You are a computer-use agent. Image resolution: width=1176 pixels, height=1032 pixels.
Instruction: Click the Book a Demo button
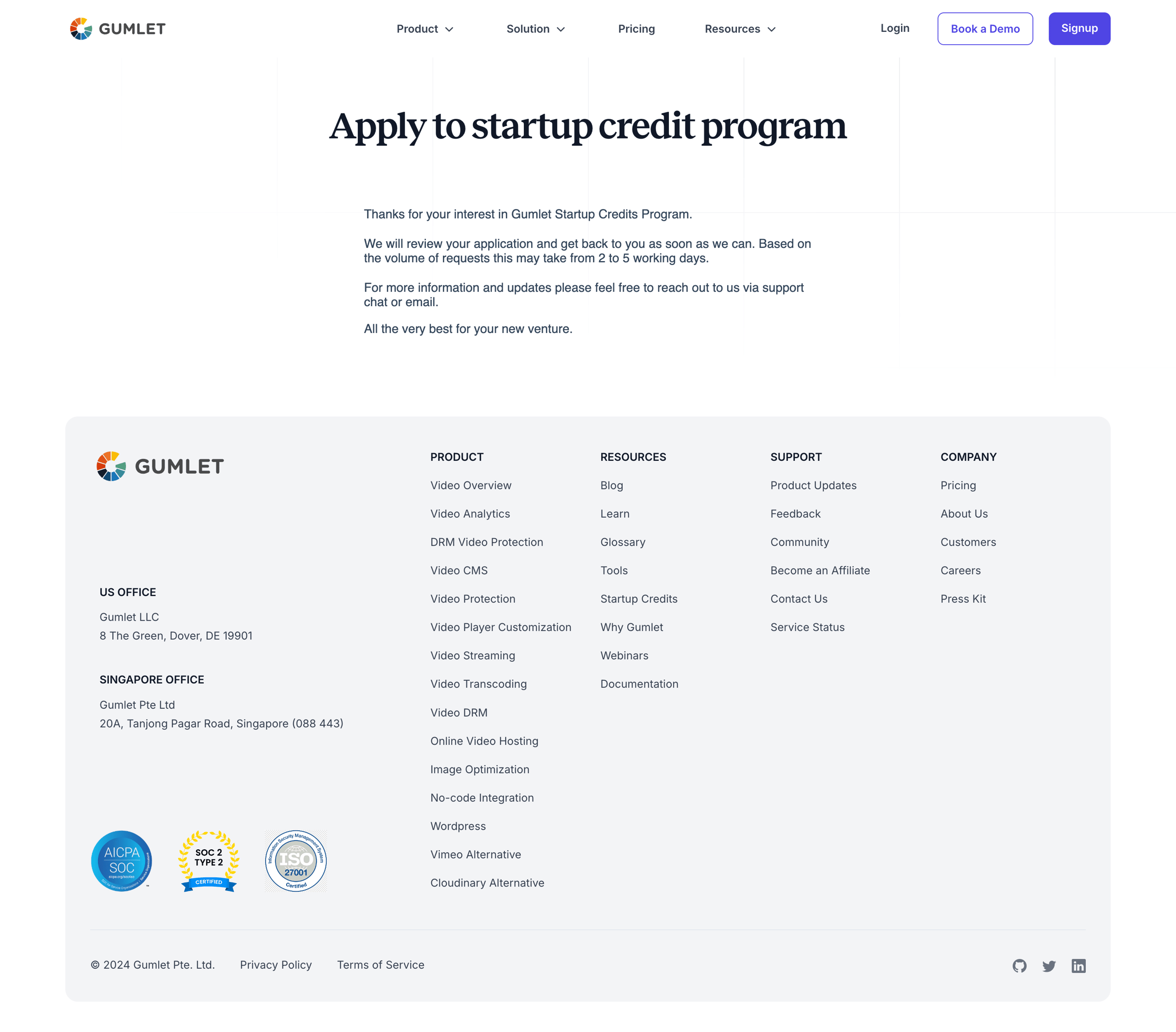(985, 29)
